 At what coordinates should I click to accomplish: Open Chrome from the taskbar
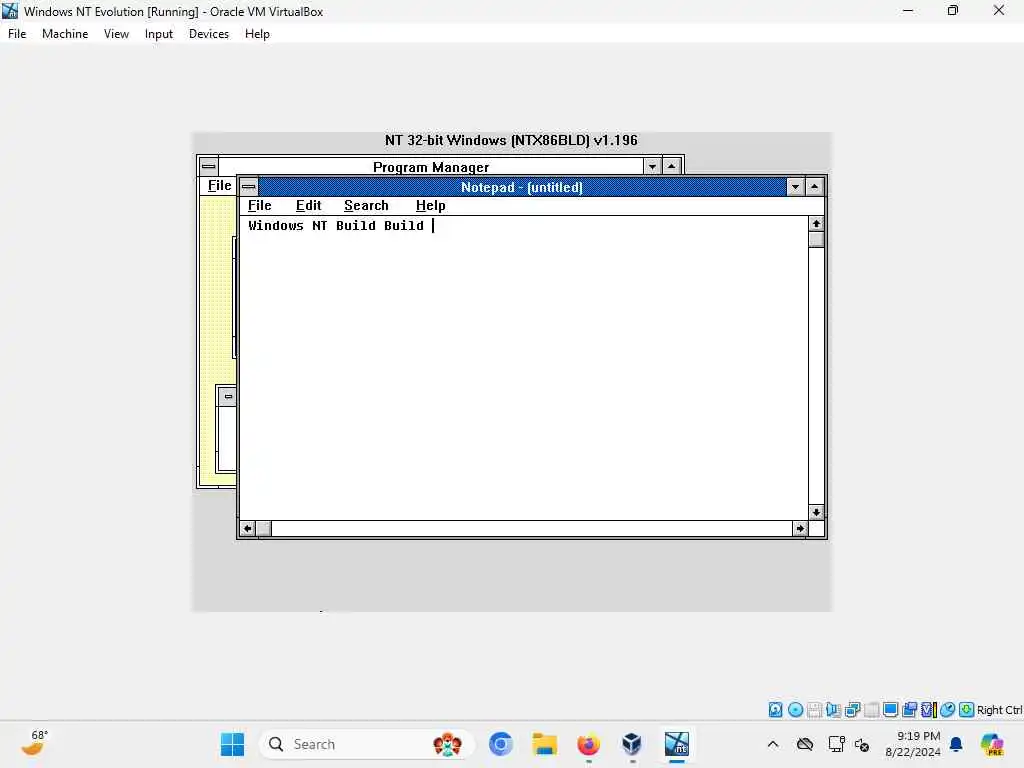click(500, 744)
